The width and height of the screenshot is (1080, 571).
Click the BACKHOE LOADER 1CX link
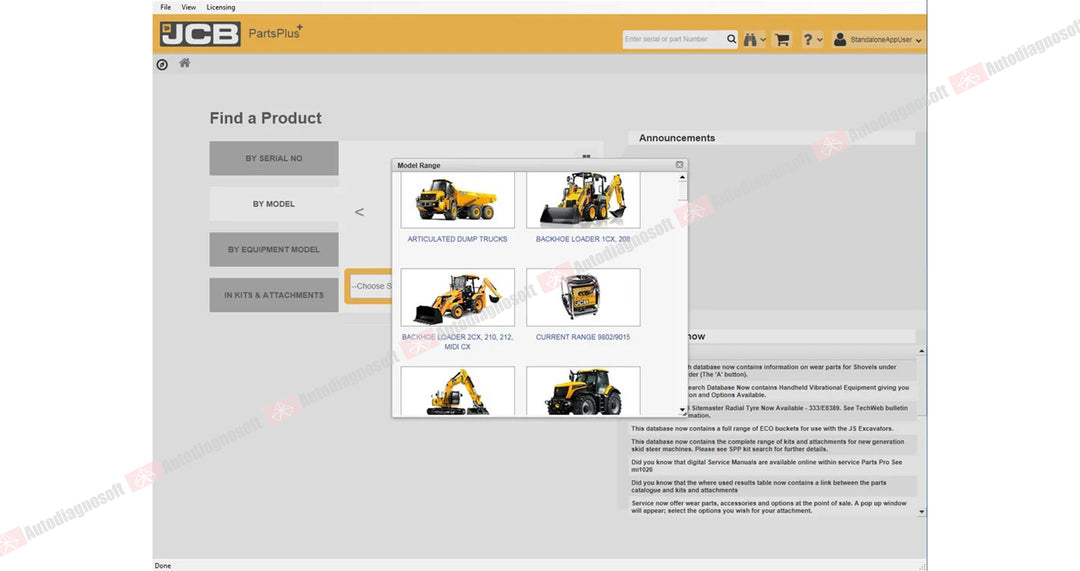583,239
